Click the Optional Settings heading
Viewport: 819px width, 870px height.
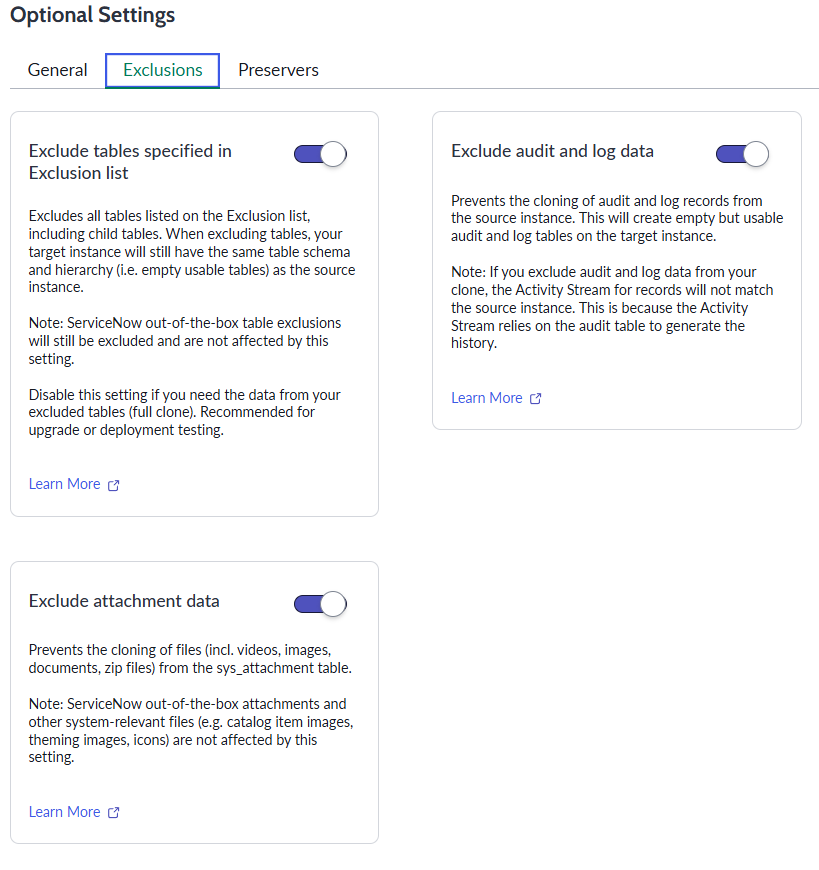click(92, 15)
